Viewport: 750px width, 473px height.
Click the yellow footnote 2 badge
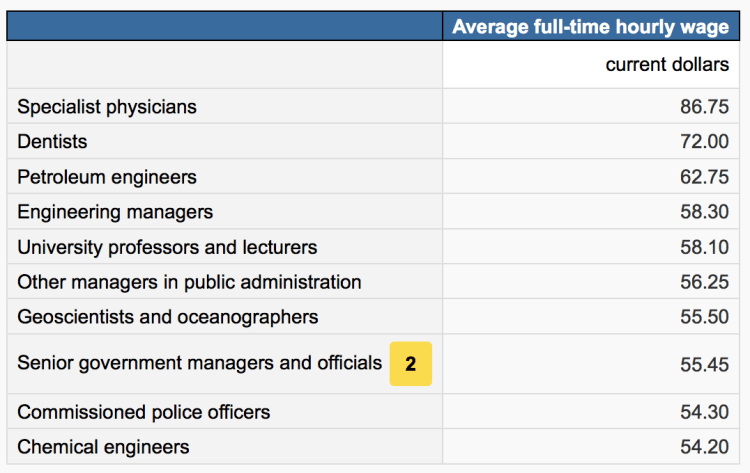pyautogui.click(x=410, y=364)
